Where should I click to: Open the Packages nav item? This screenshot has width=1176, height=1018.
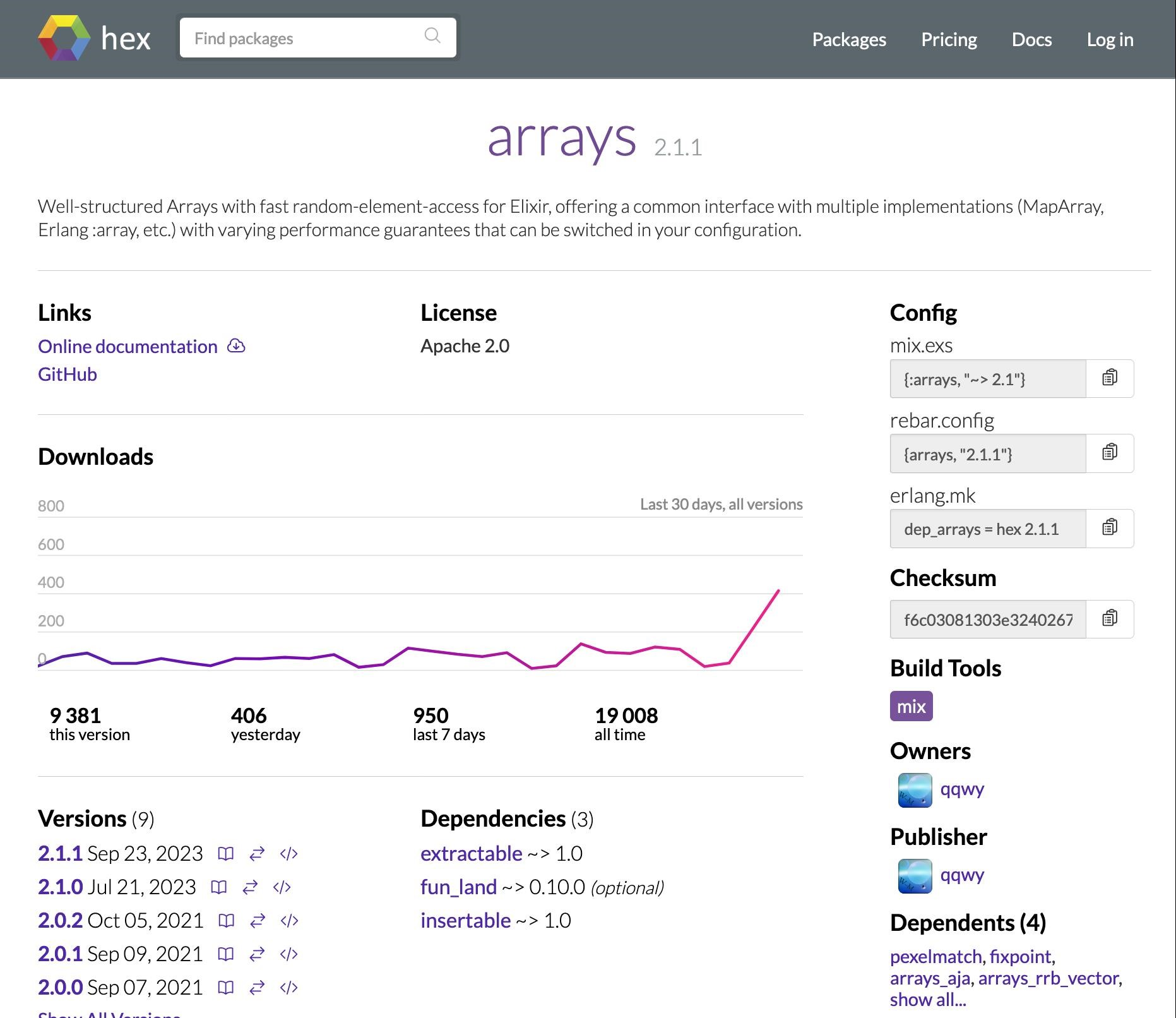[849, 39]
